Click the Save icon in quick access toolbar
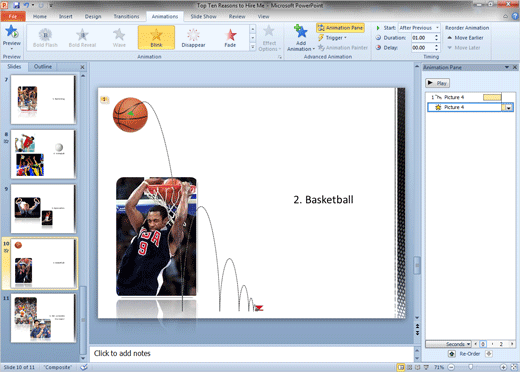This screenshot has width=520, height=372. pyautogui.click(x=16, y=5)
